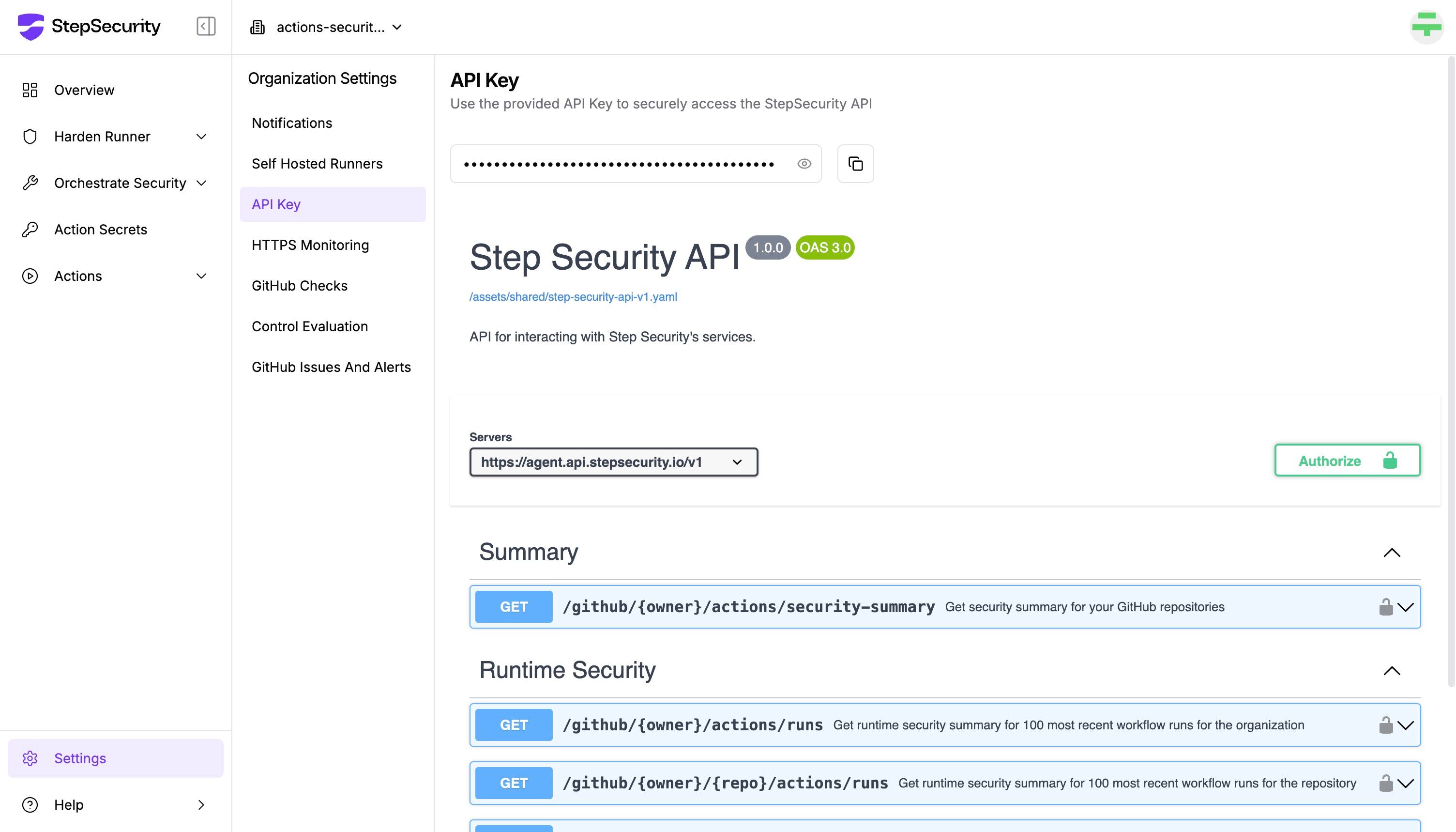The width and height of the screenshot is (1456, 832).
Task: Expand the Actions chevron
Action: tap(201, 276)
